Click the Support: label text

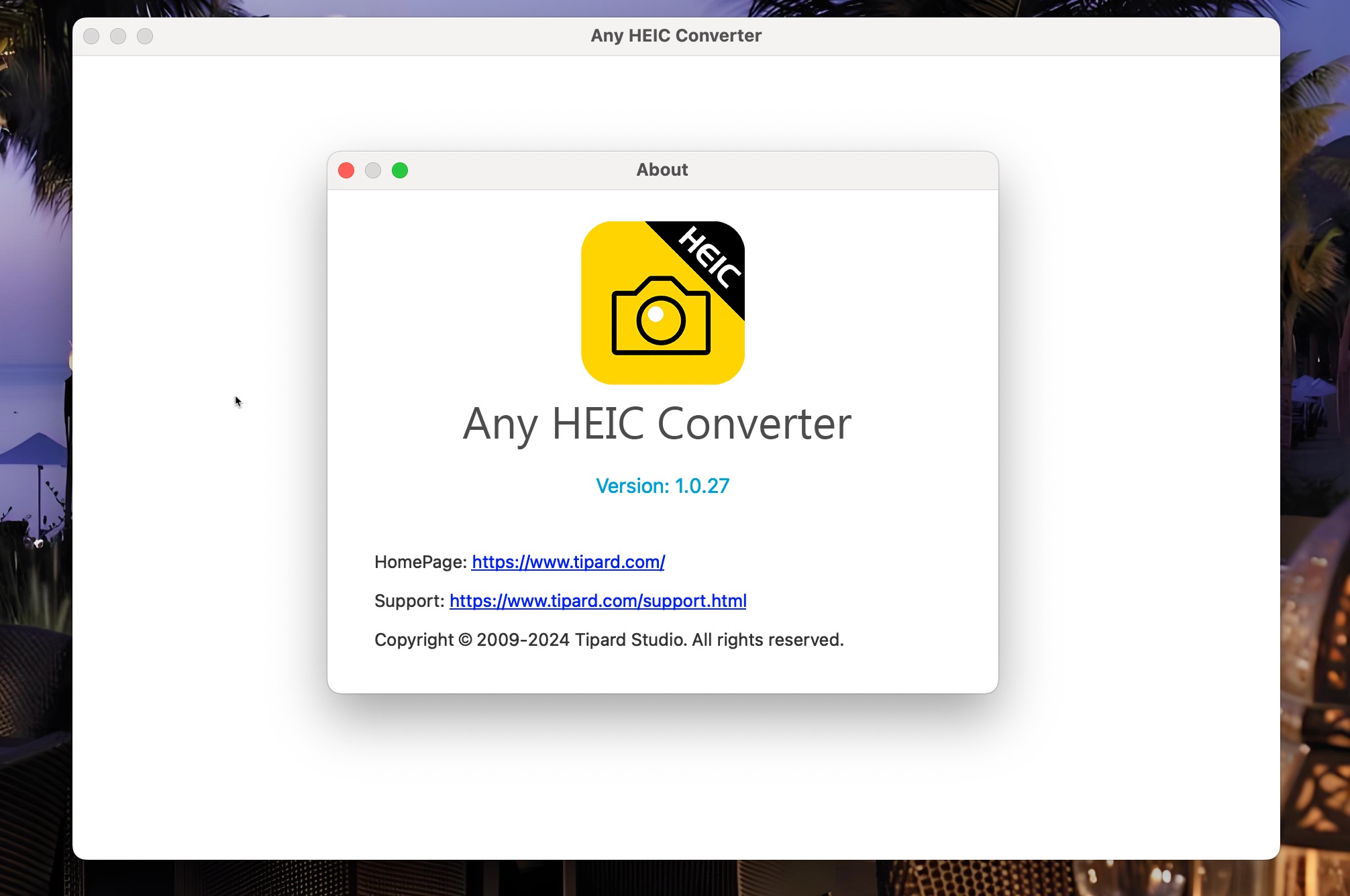(409, 601)
